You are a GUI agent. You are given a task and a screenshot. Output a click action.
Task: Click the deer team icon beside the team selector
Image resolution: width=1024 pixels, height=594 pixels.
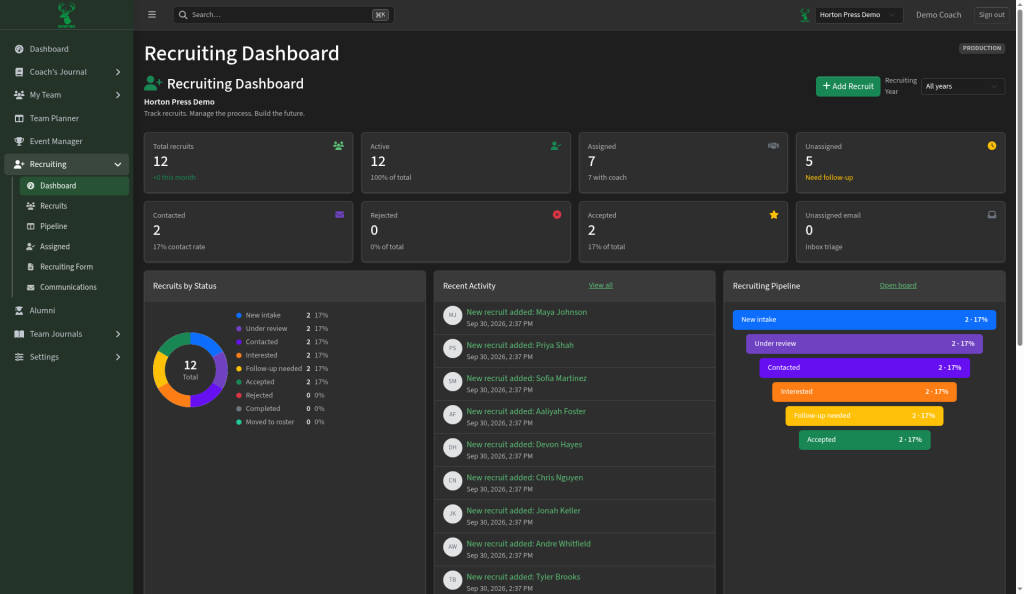[805, 14]
